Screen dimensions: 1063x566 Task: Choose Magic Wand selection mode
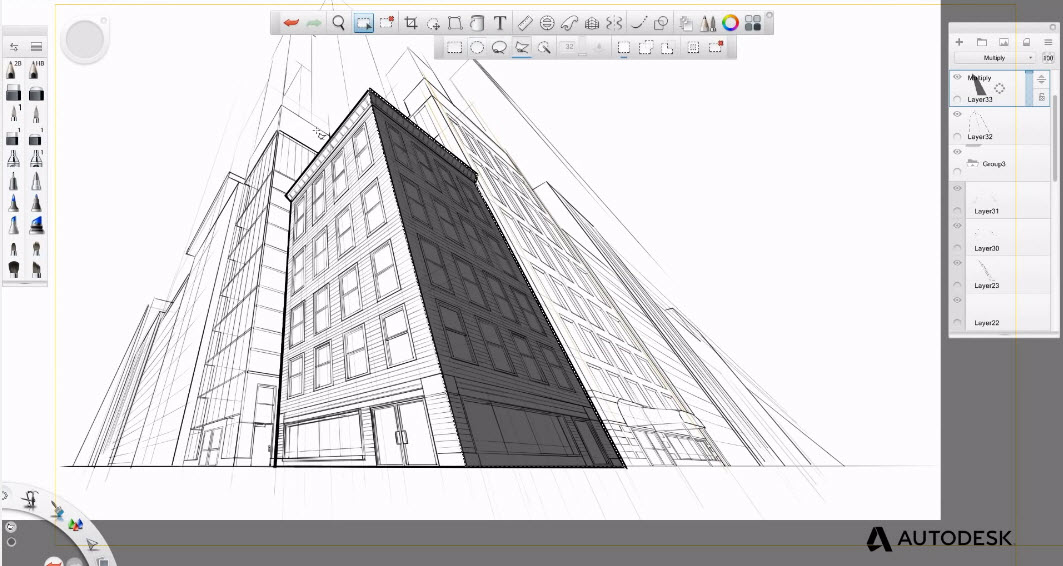pyautogui.click(x=544, y=47)
